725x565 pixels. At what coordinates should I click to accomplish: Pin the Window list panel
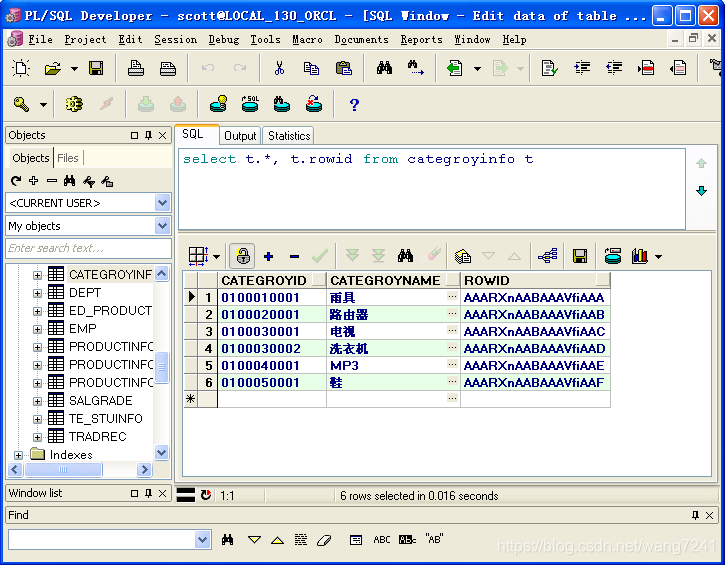click(x=148, y=493)
